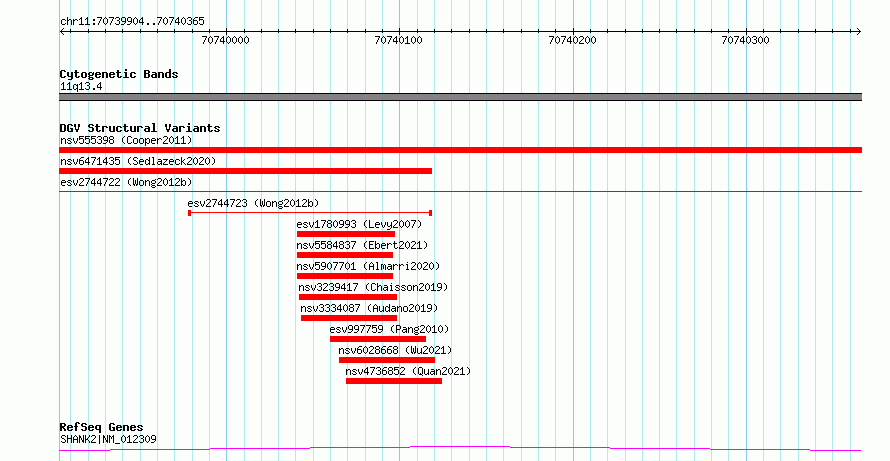Open esv1780993 (Levy2007) label
Image resolution: width=890 pixels, height=461 pixels.
359,224
